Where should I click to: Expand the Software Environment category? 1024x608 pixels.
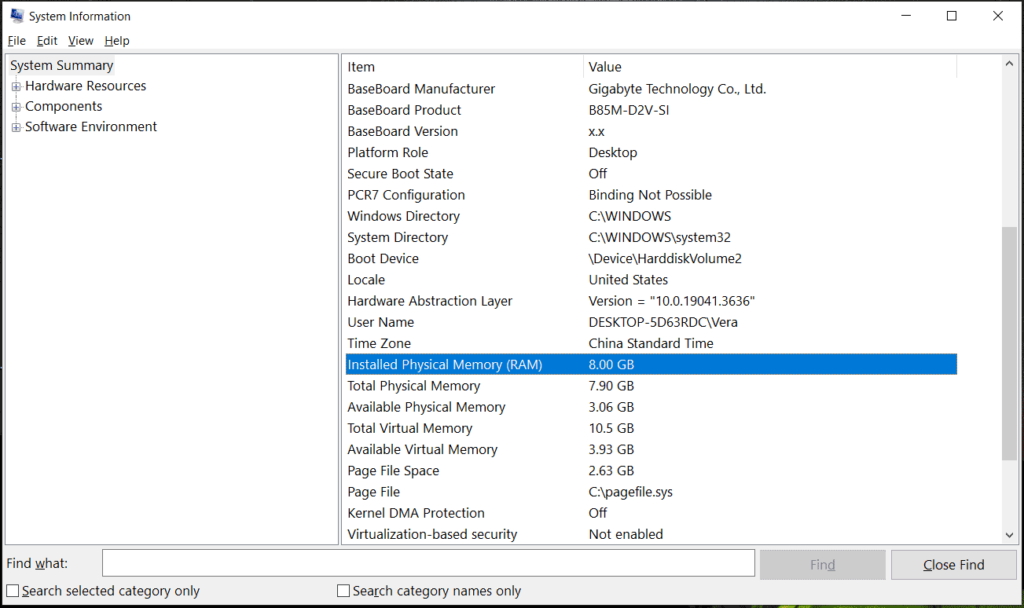pos(15,127)
